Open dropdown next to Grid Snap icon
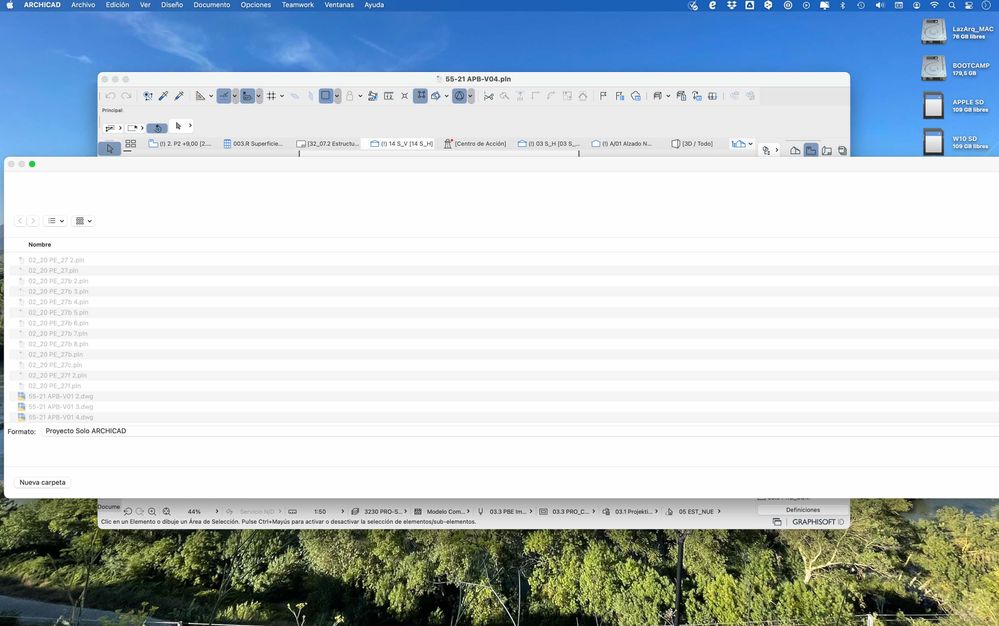Screen dimensions: 999x626 click(x=282, y=96)
